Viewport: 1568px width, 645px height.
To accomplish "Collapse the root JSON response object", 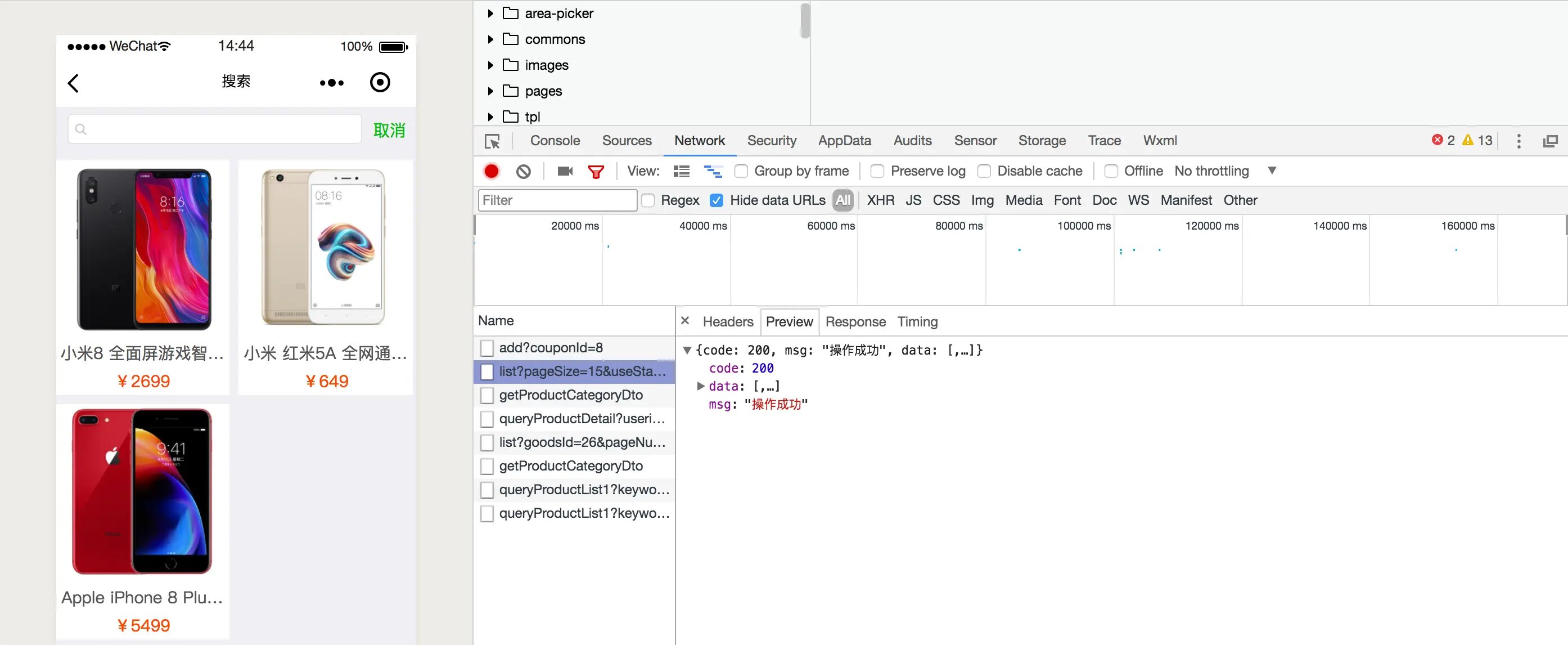I will click(687, 350).
